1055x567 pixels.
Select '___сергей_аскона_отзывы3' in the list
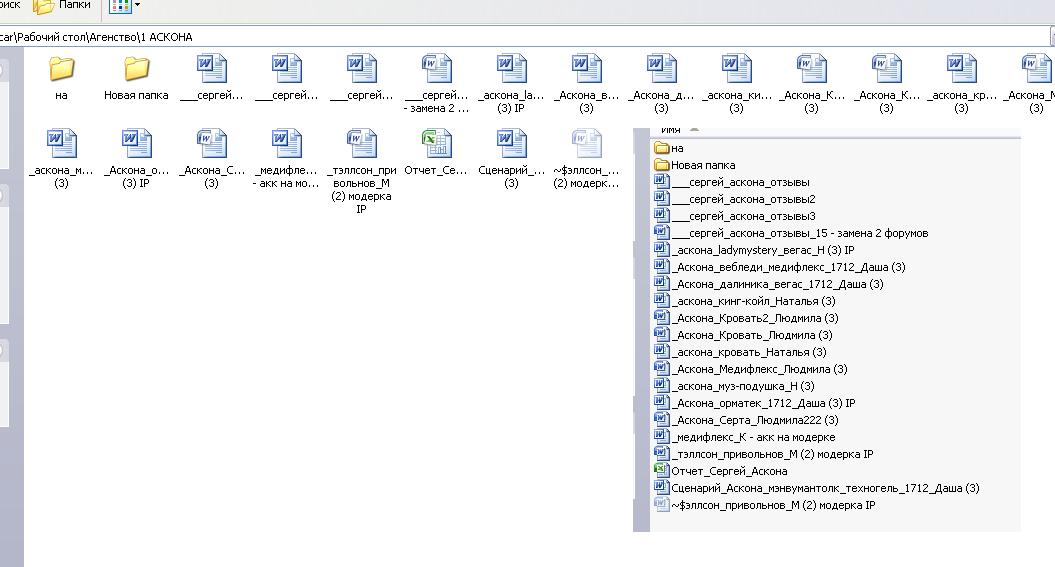735,216
